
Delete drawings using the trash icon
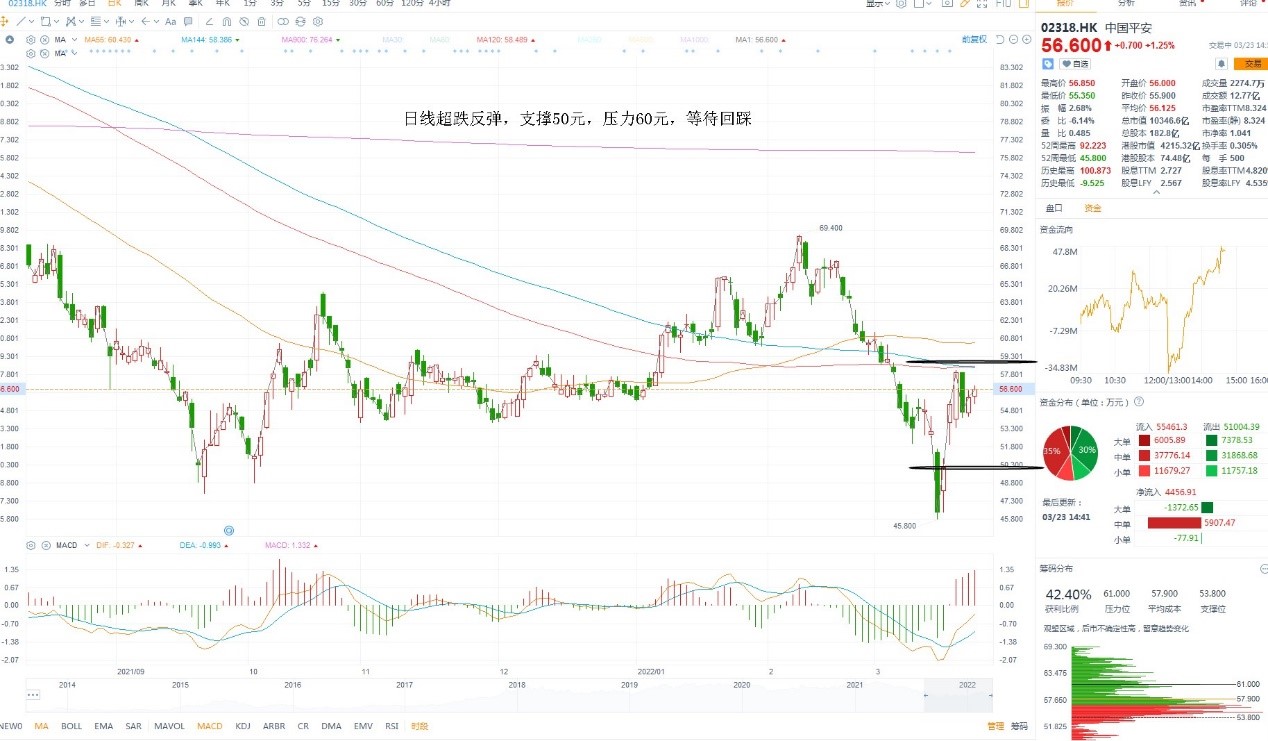tap(261, 21)
